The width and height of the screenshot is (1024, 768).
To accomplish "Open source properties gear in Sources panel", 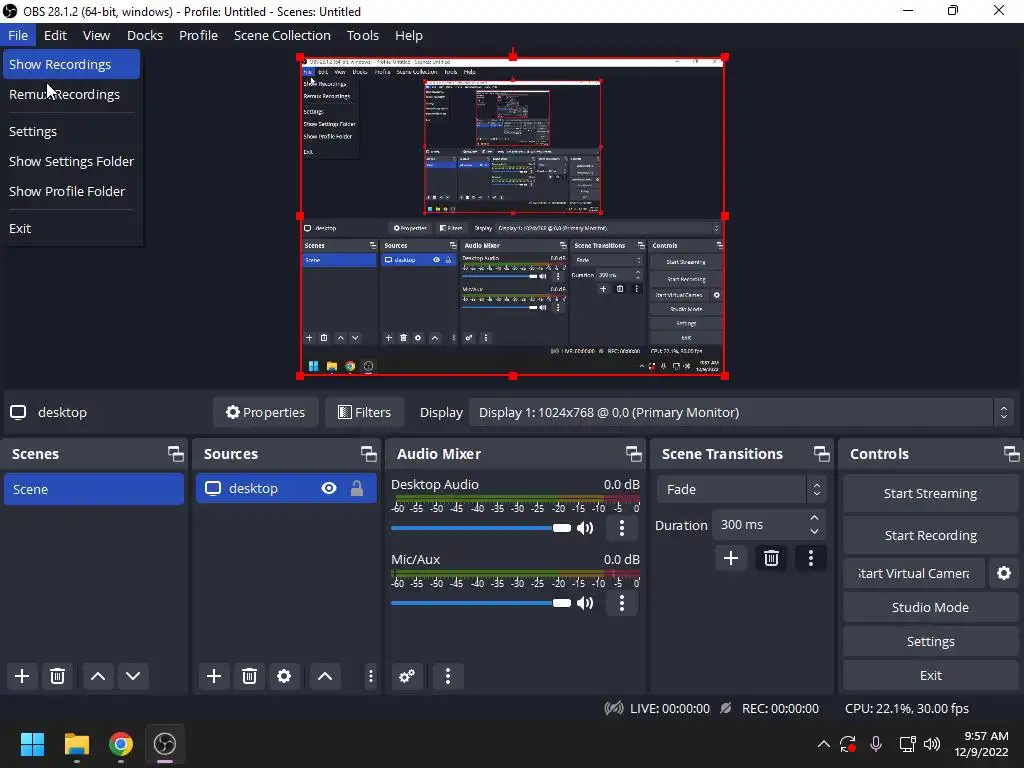I will point(284,676).
